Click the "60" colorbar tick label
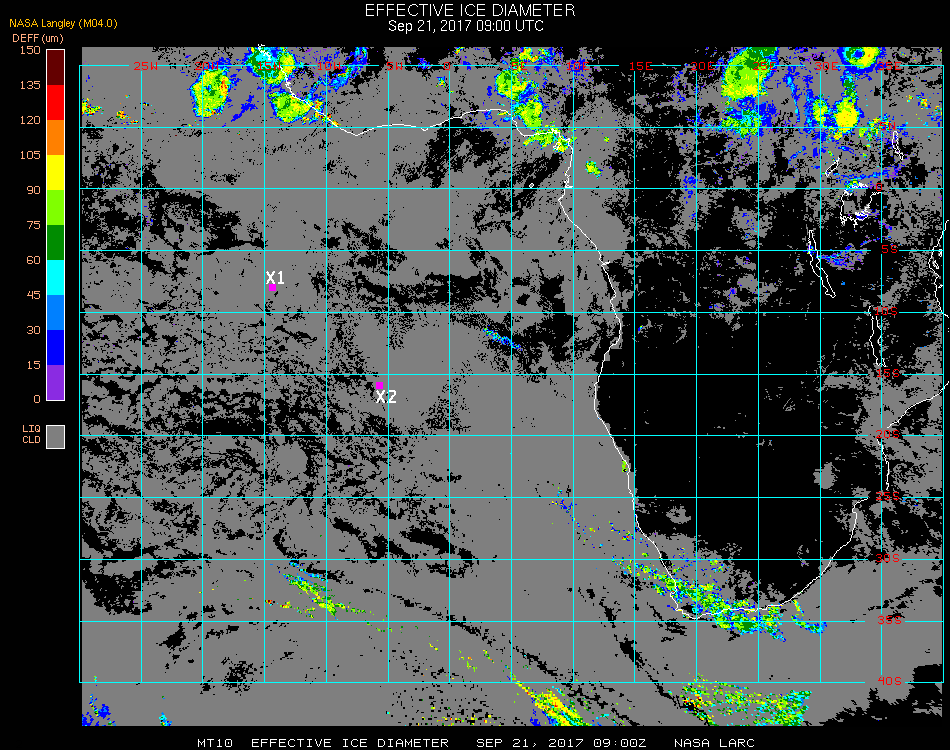This screenshot has height=750, width=950. (x=33, y=260)
